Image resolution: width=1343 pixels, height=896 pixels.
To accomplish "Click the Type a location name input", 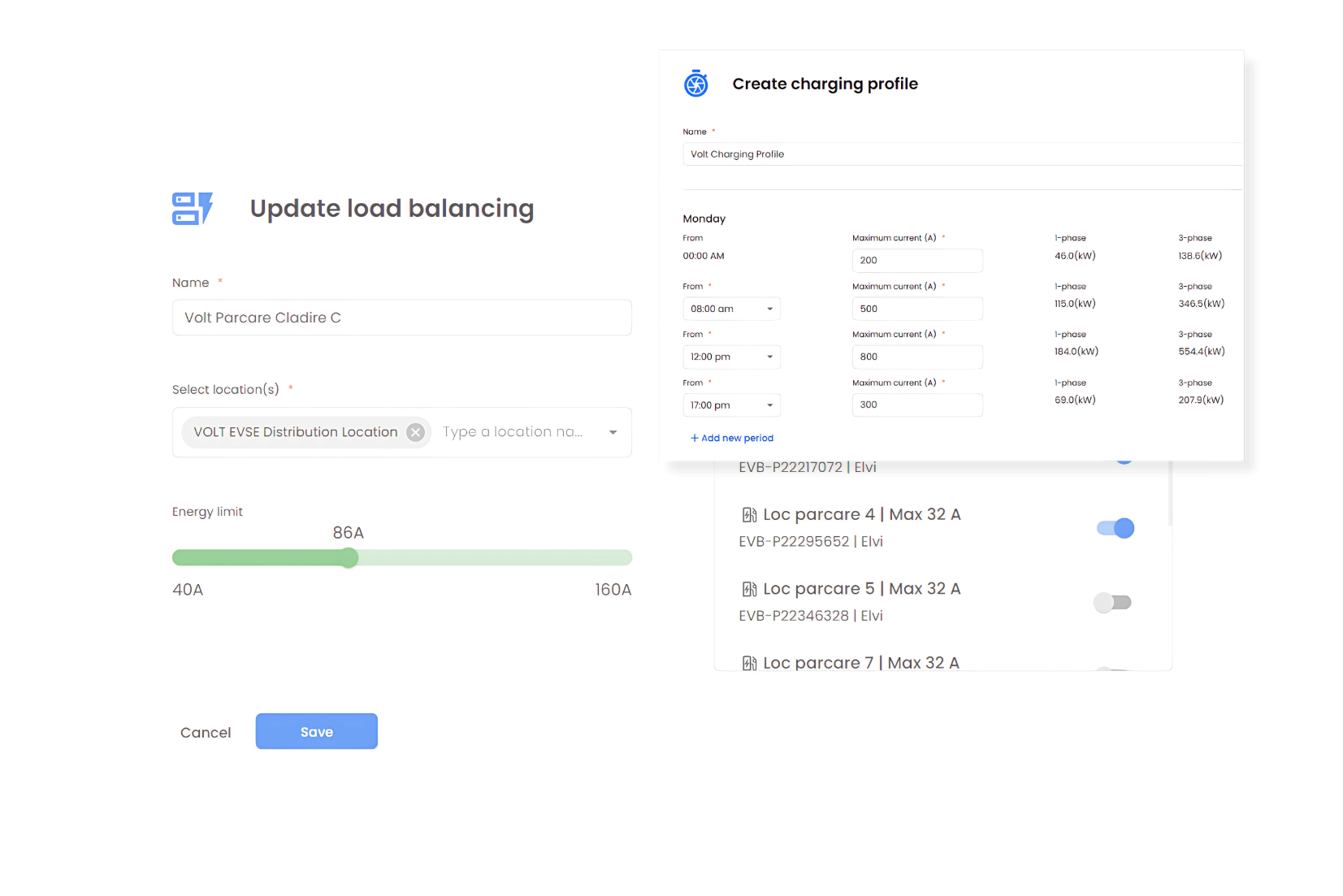I will click(x=513, y=432).
